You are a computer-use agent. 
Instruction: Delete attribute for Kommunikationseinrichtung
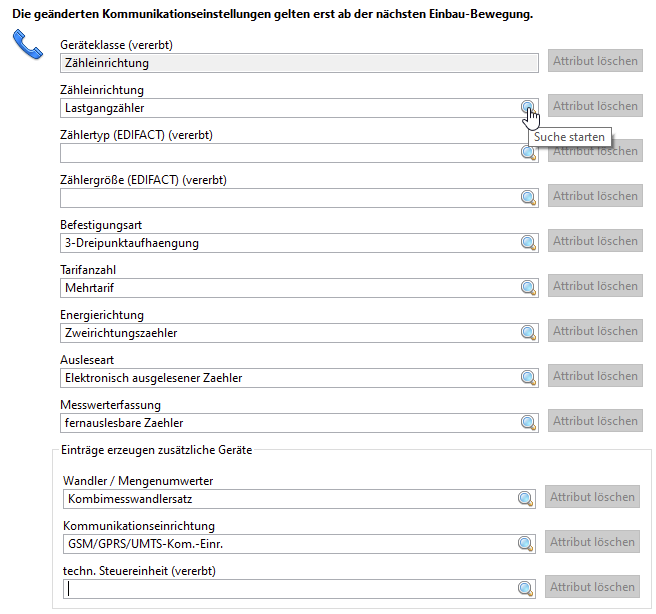click(593, 542)
